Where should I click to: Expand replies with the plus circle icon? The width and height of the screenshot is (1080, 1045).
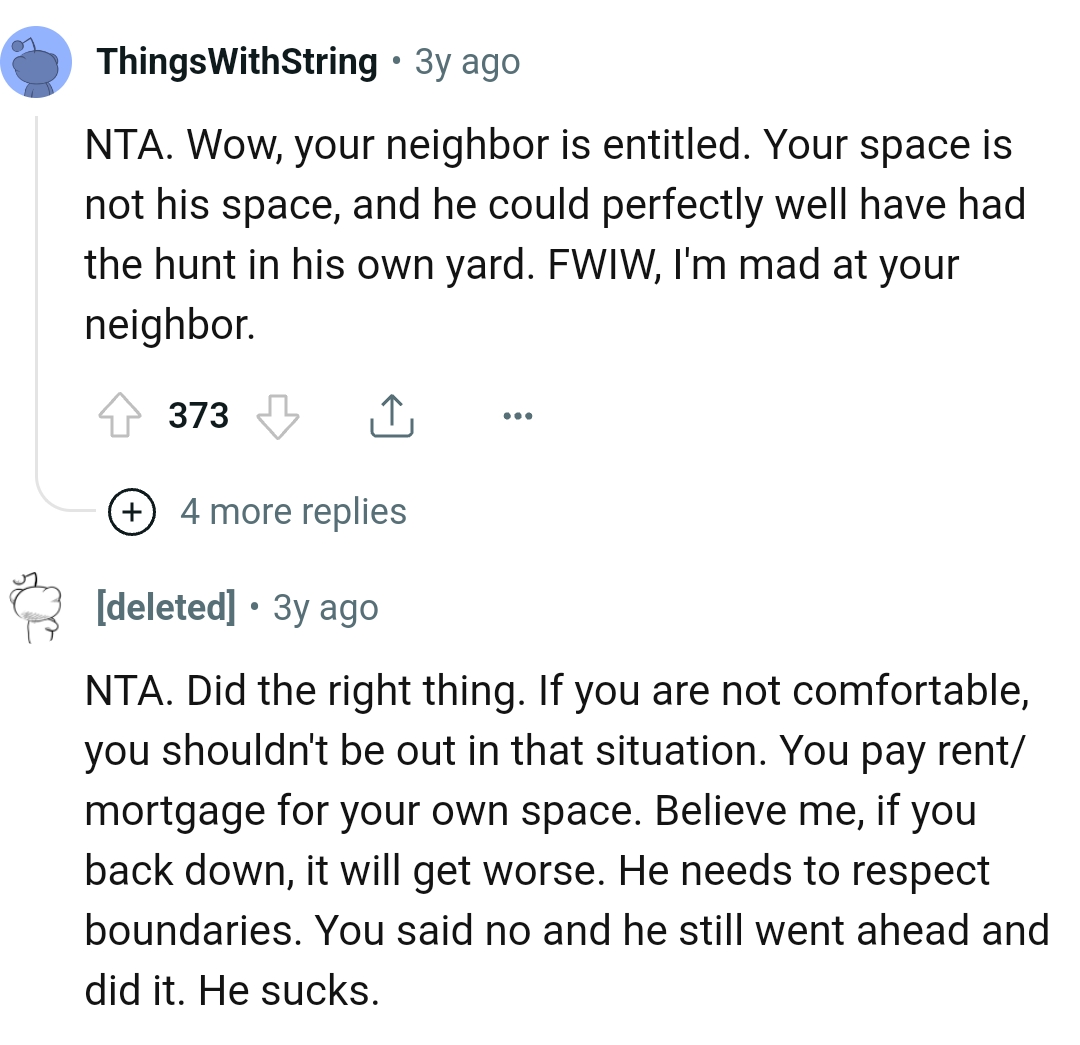pyautogui.click(x=131, y=512)
